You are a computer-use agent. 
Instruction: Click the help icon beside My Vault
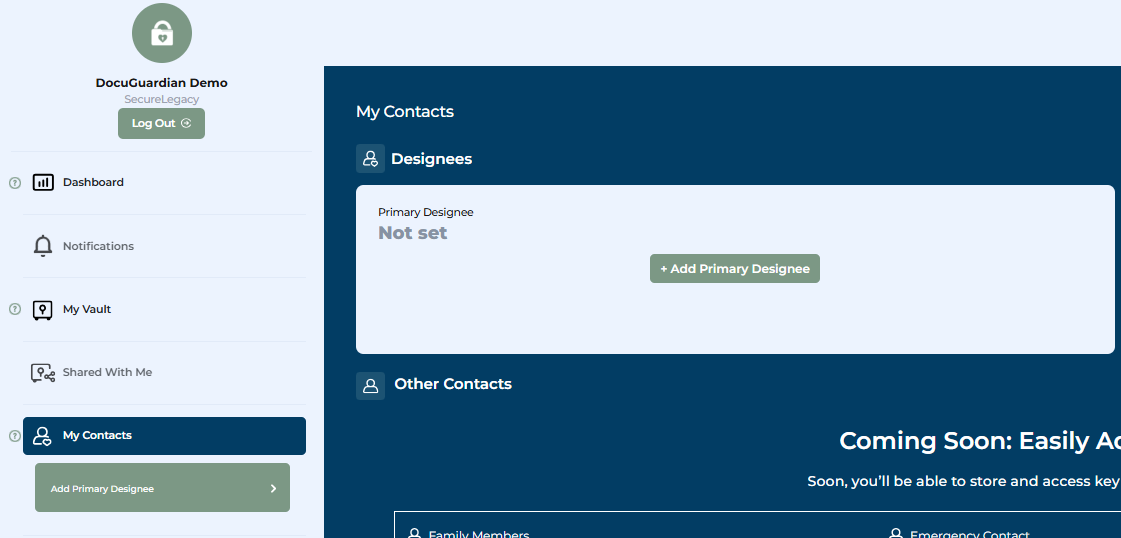click(14, 309)
